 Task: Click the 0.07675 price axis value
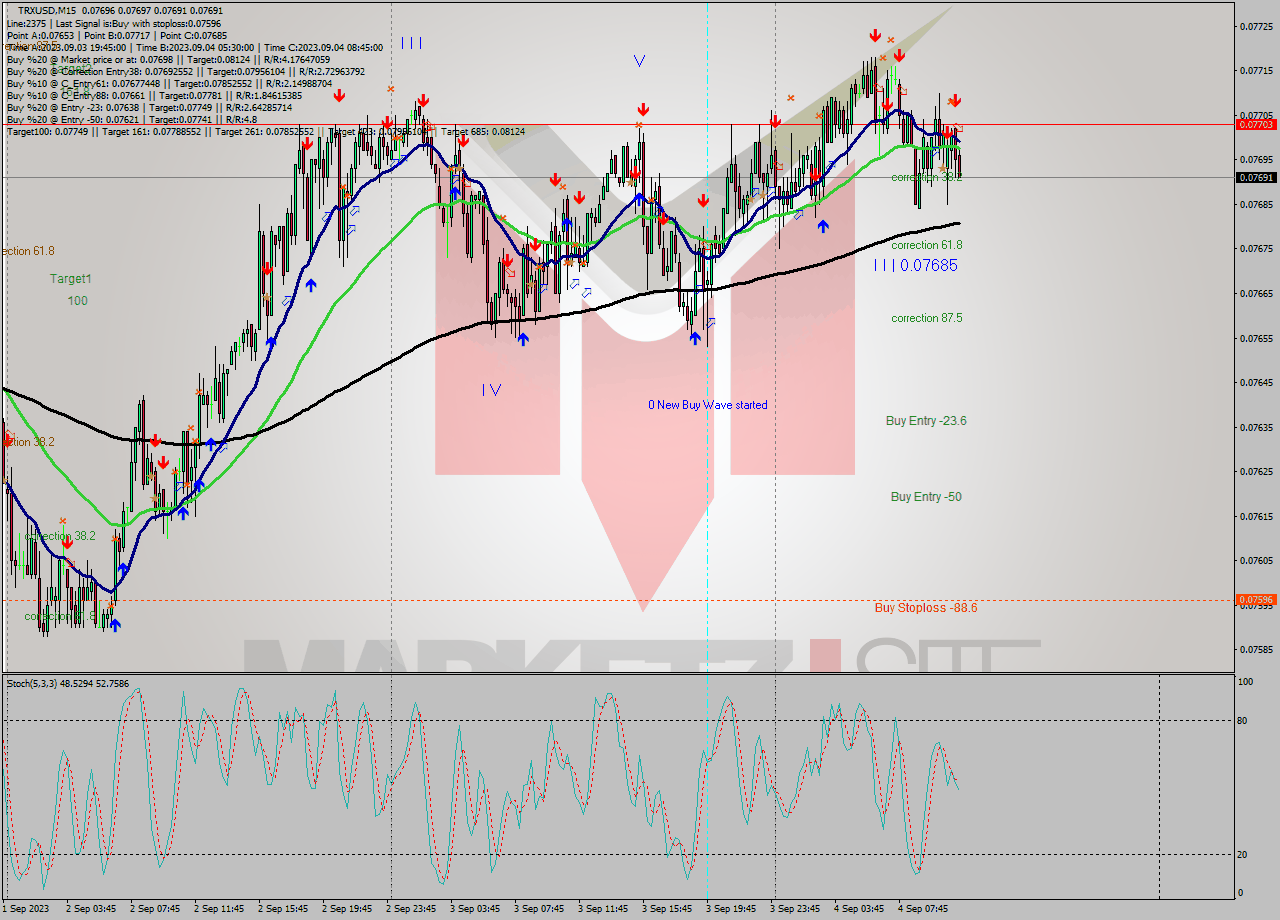click(x=1256, y=249)
